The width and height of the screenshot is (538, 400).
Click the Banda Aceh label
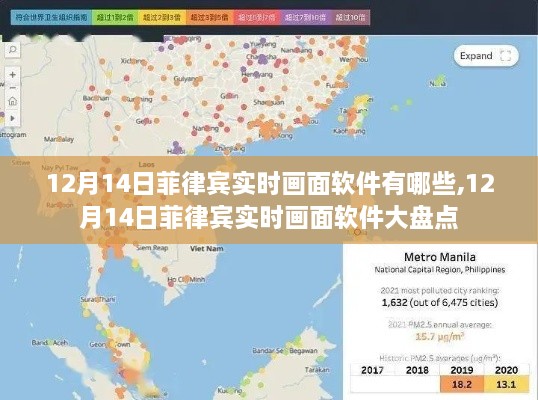point(50,343)
